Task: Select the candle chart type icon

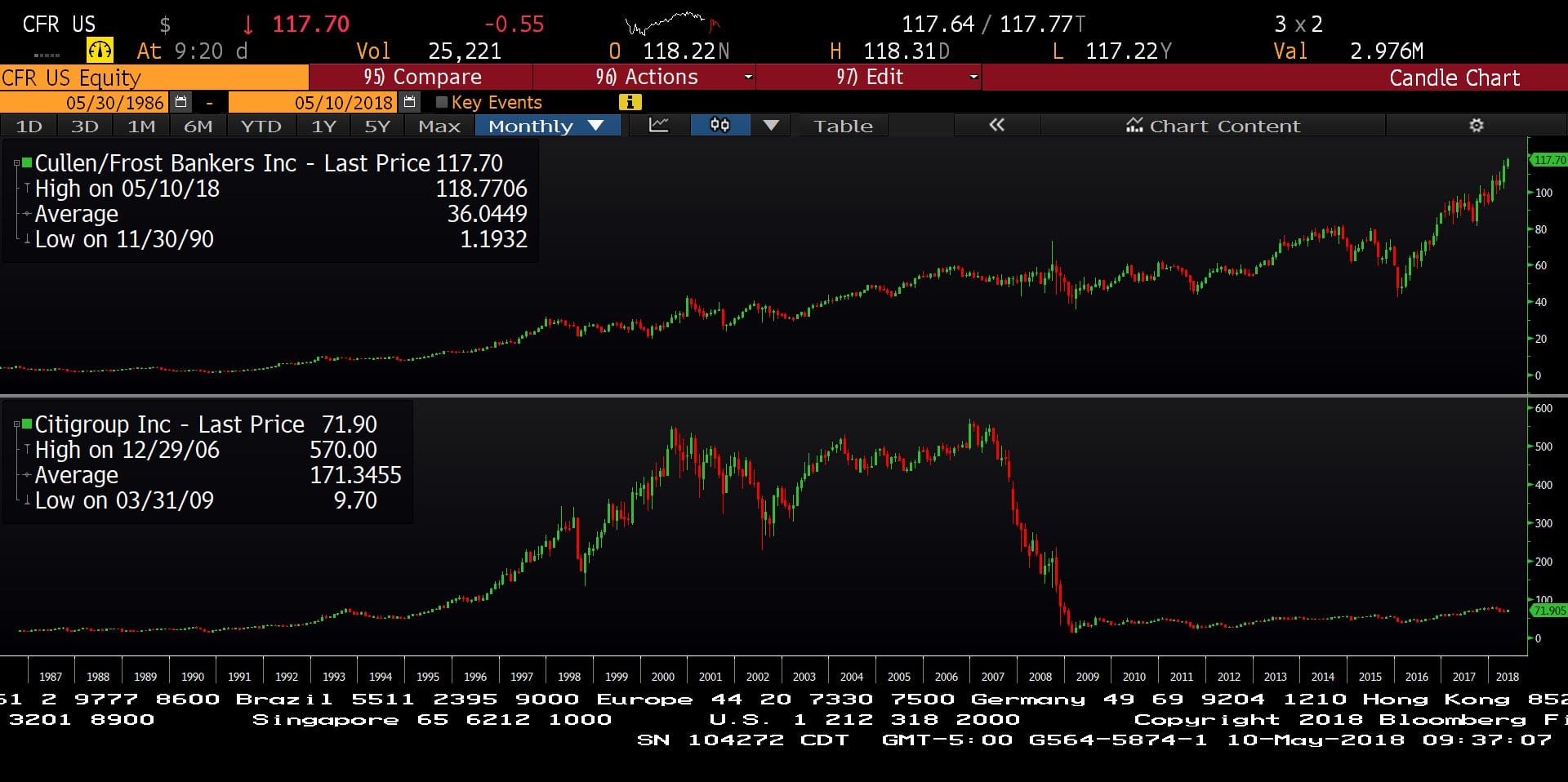Action: click(719, 125)
